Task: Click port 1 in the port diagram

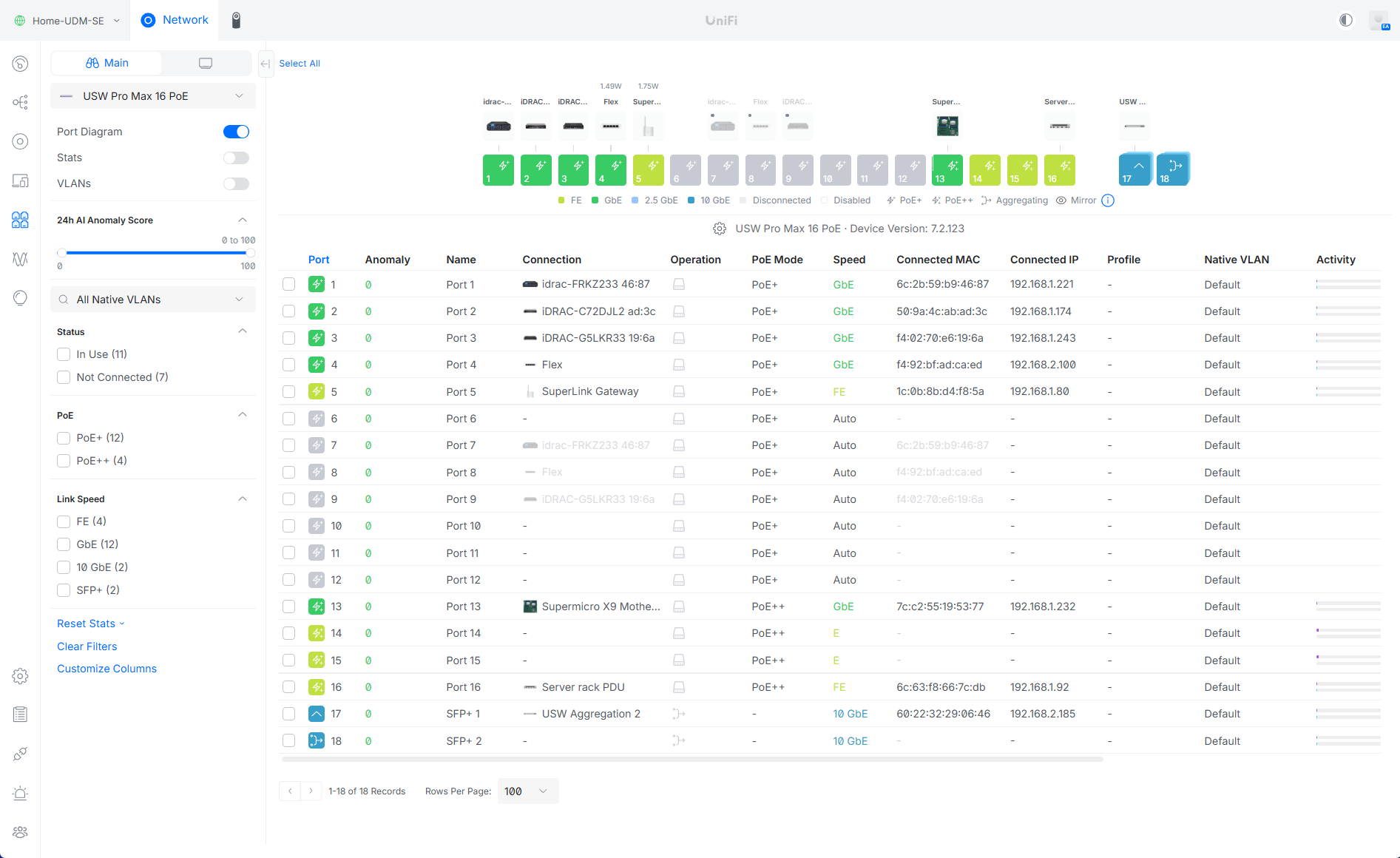Action: coord(498,170)
